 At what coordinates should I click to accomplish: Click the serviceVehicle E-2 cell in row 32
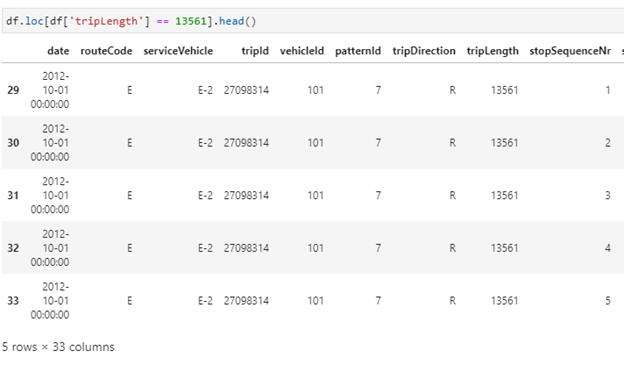(205, 248)
